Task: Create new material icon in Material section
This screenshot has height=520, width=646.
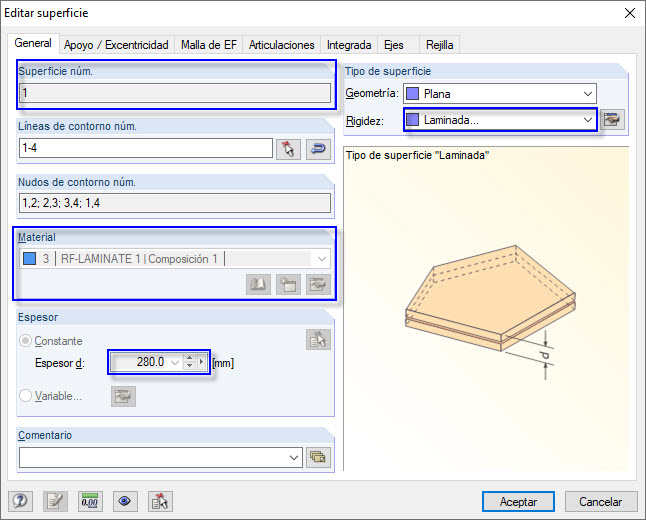Action: 288,284
